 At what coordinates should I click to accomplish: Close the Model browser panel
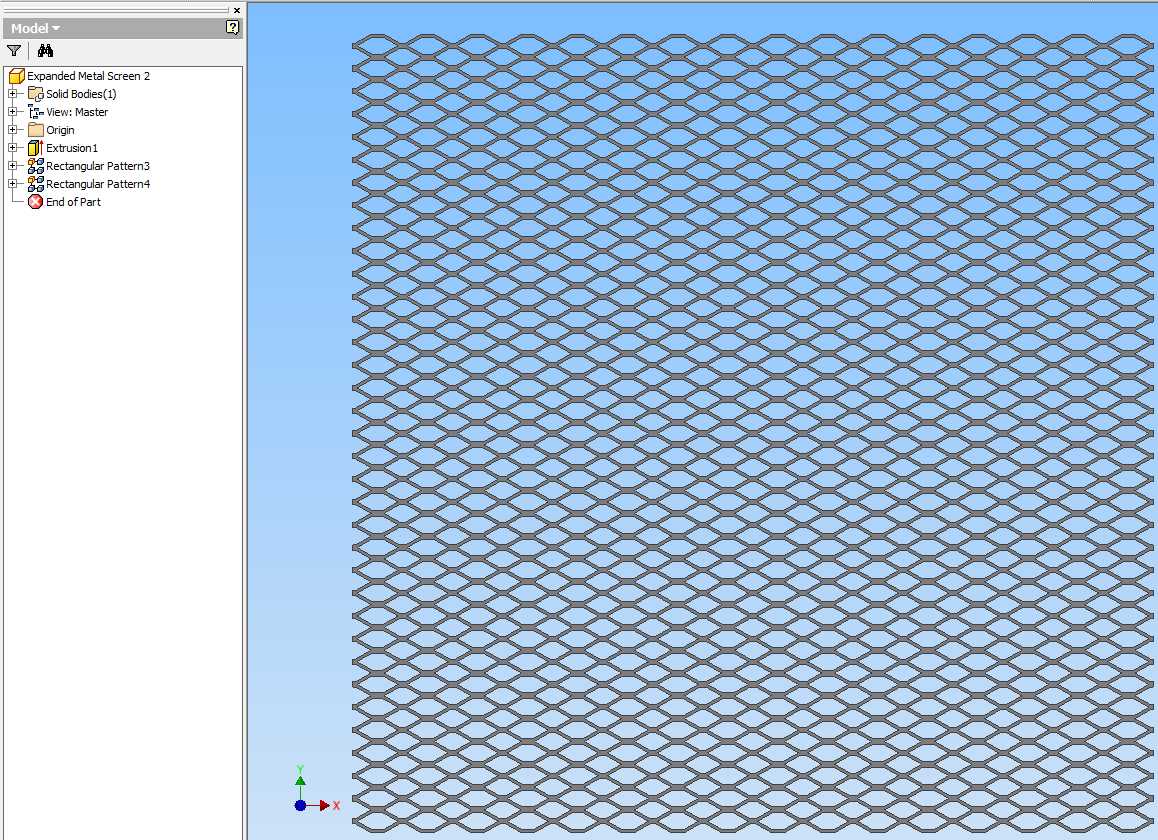236,10
